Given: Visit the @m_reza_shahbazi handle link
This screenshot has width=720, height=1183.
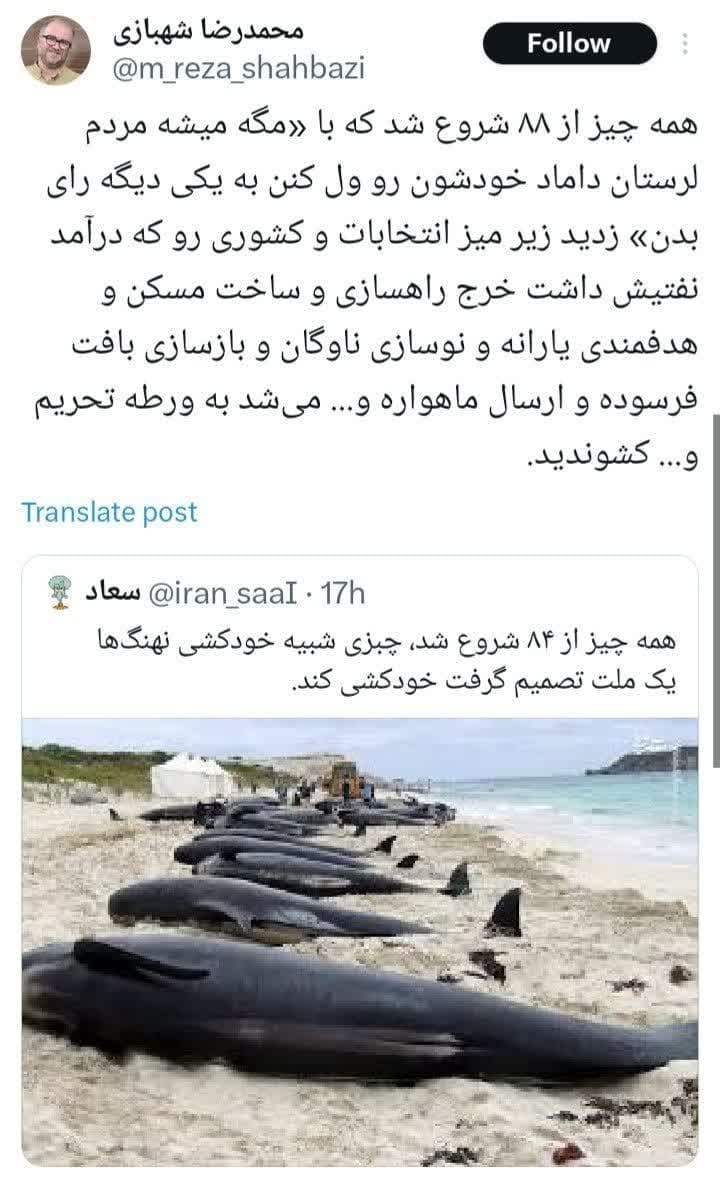Looking at the screenshot, I should pos(238,68).
